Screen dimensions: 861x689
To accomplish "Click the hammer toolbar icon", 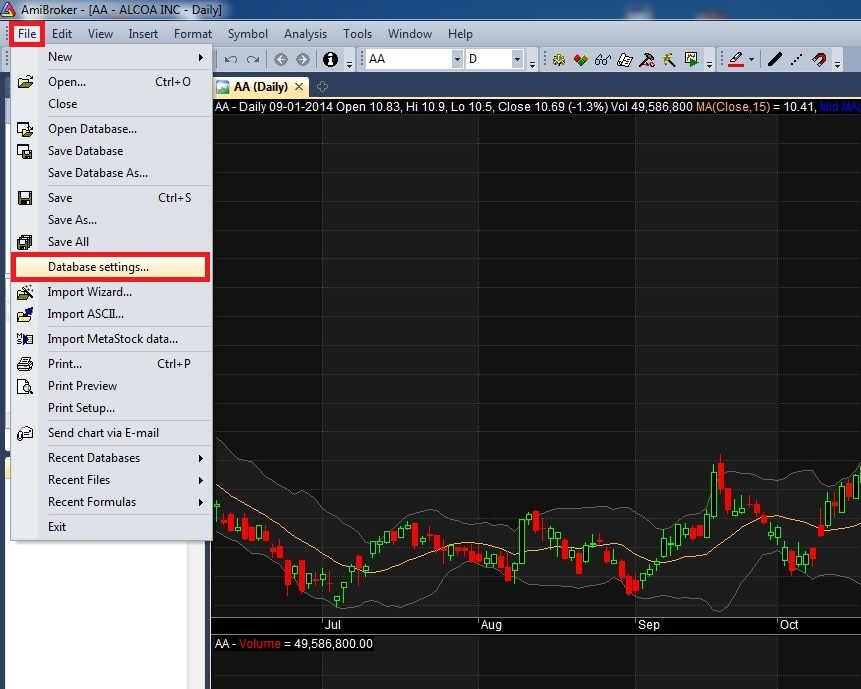I will click(647, 59).
